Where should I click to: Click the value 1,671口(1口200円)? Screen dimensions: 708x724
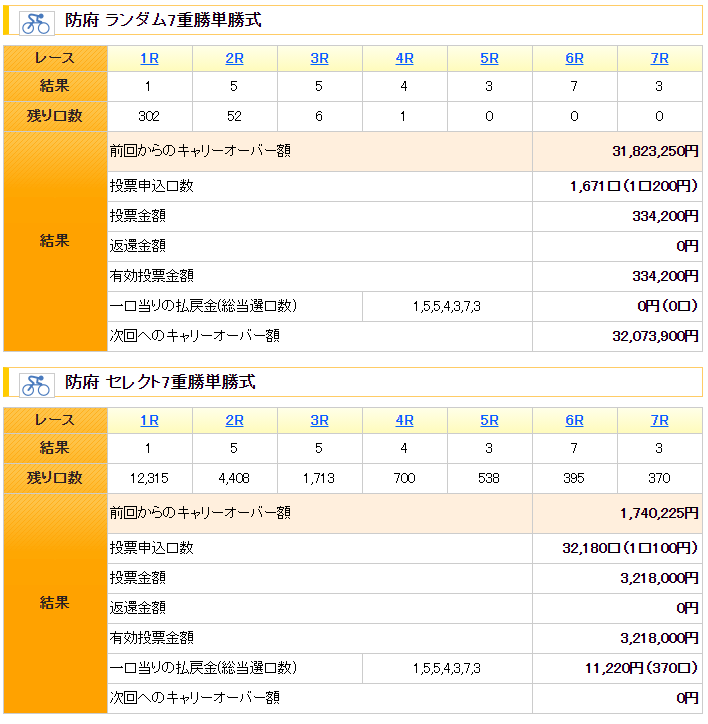(x=634, y=186)
